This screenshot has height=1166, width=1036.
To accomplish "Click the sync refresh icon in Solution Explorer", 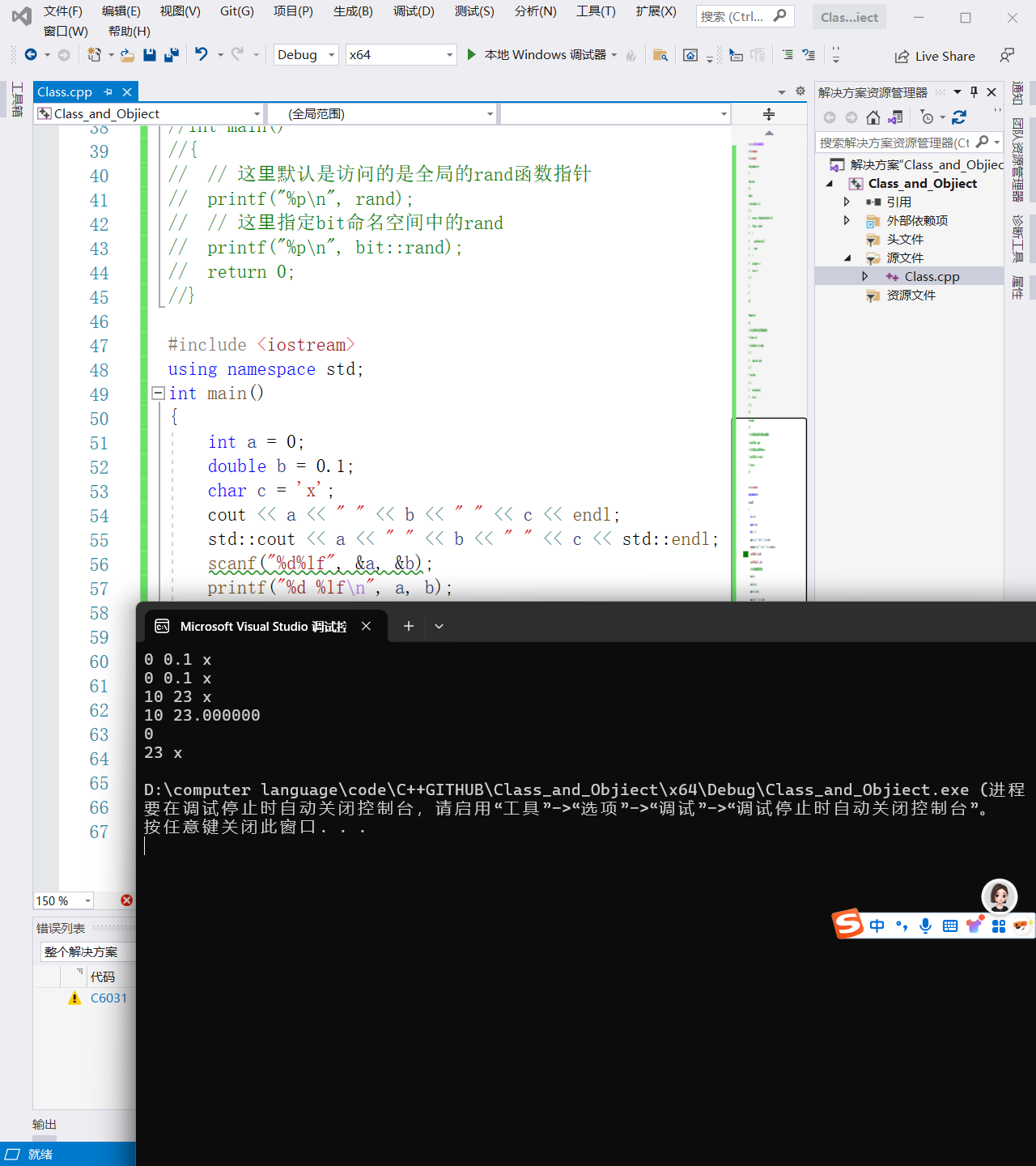I will point(959,117).
